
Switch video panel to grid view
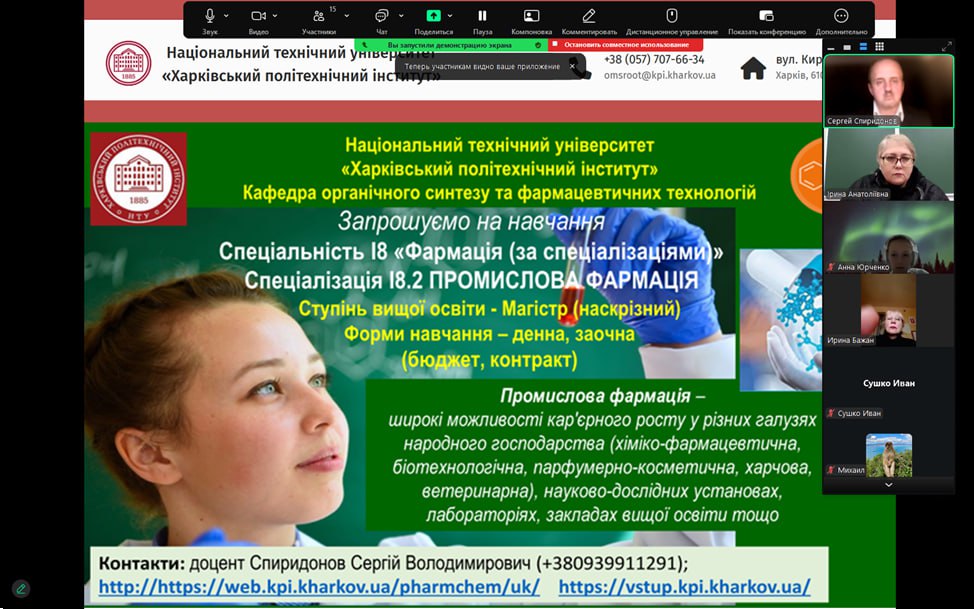pyautogui.click(x=879, y=47)
